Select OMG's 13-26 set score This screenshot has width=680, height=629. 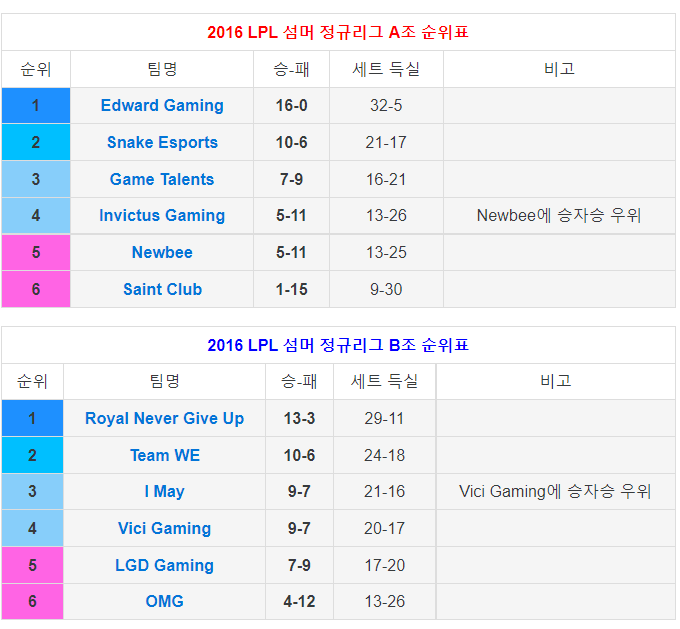coord(384,602)
